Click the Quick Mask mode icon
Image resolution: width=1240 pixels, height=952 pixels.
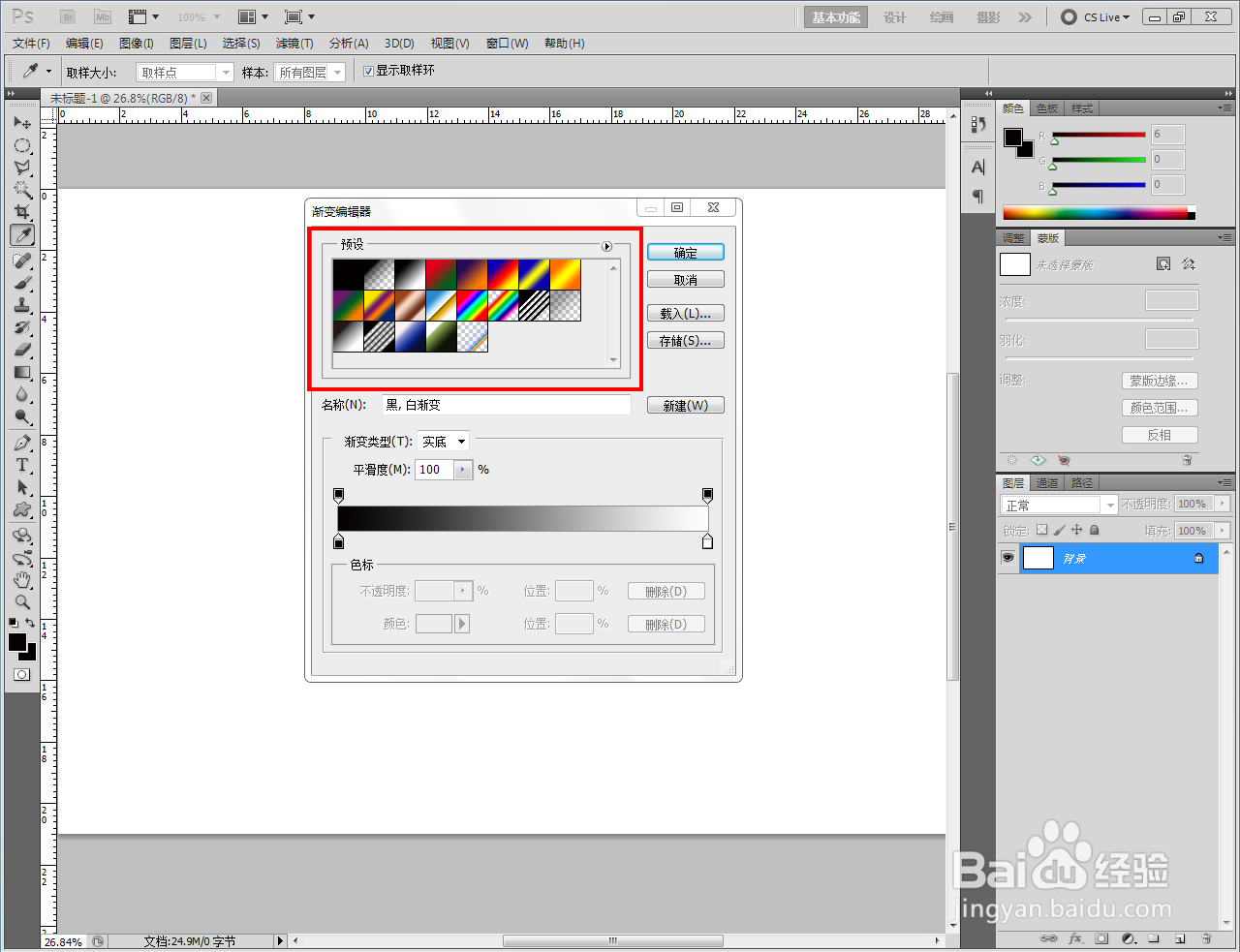click(21, 674)
